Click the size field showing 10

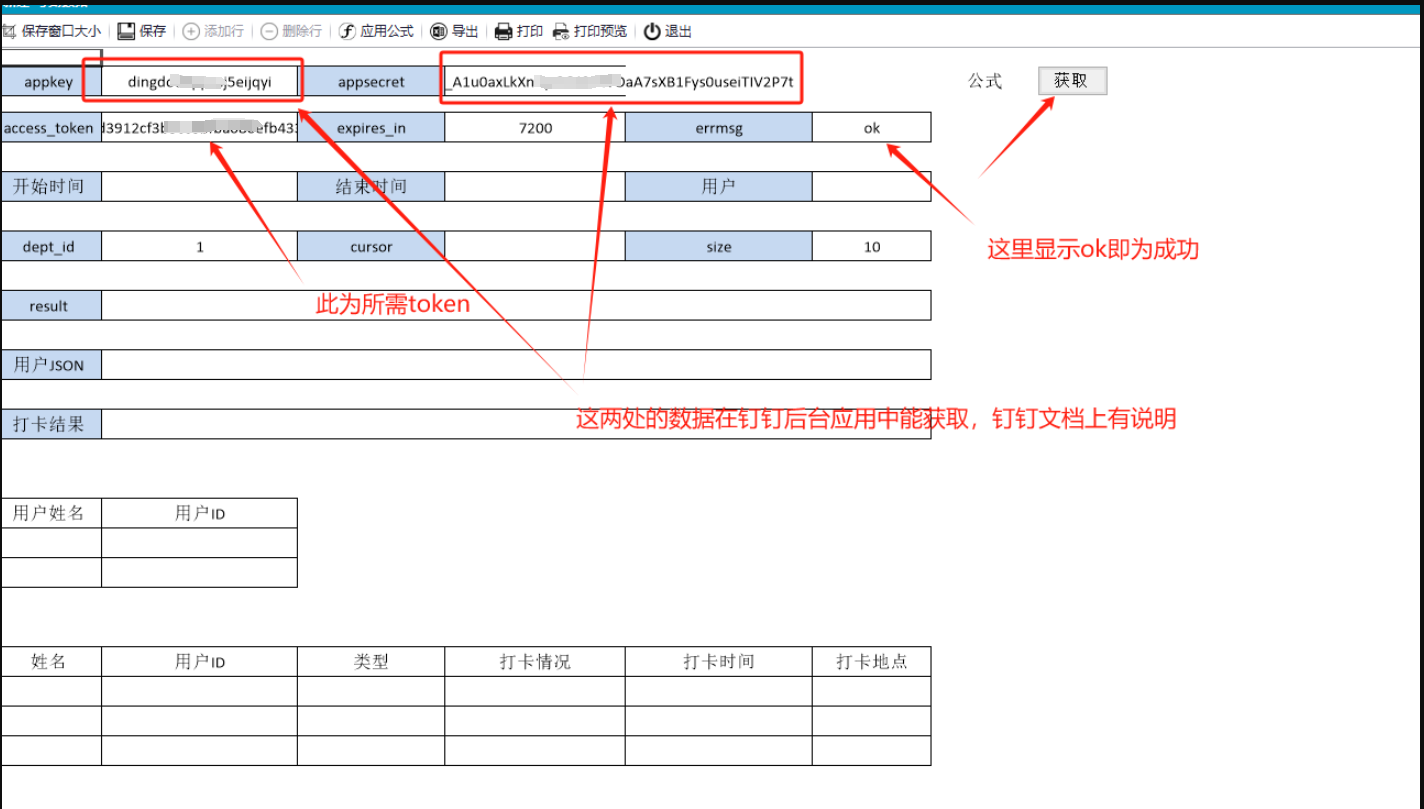(x=871, y=247)
